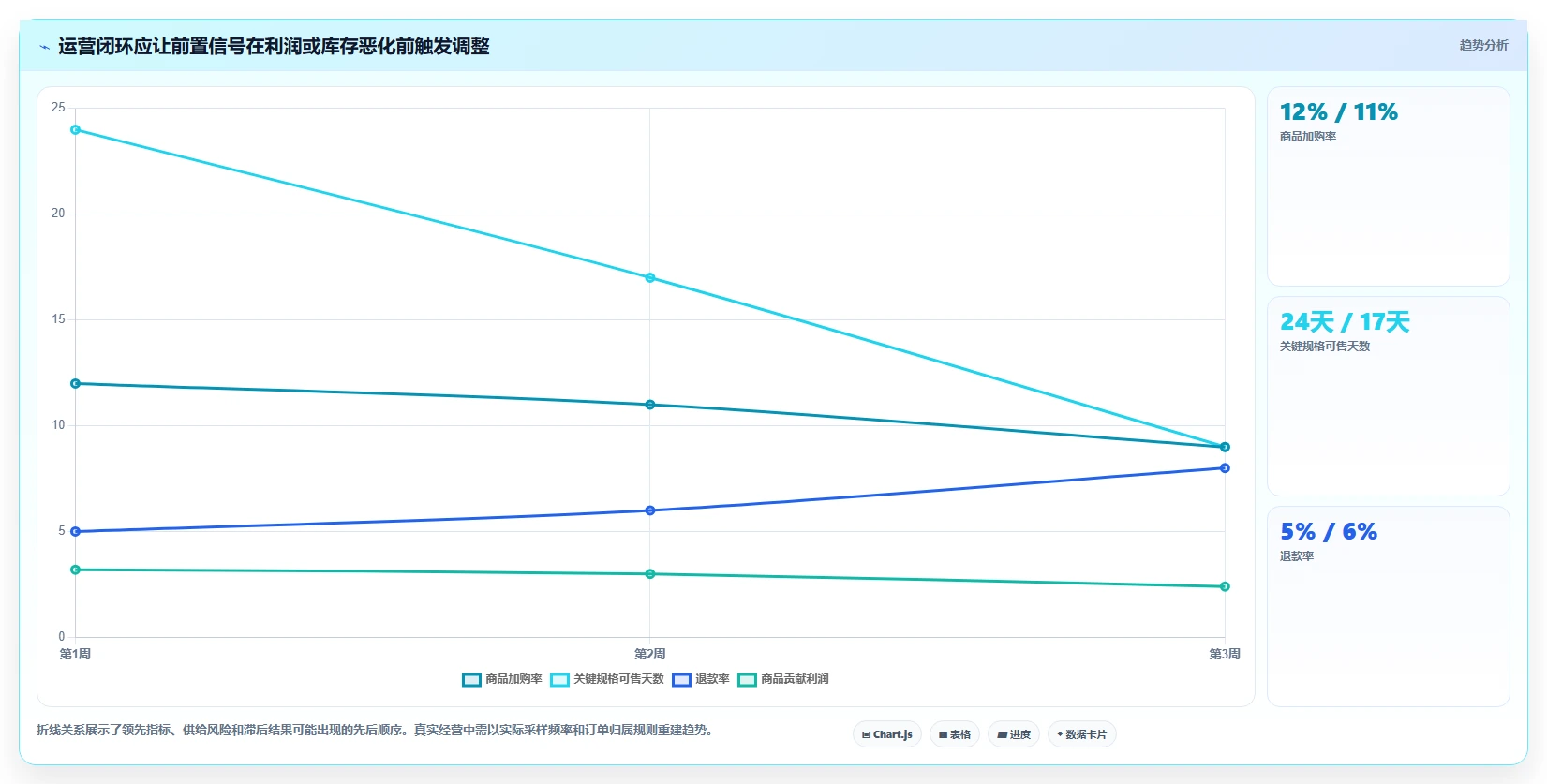The image size is (1547, 784).
Task: Click 商品贡献利润 data point at 第2周
Action: (650, 574)
